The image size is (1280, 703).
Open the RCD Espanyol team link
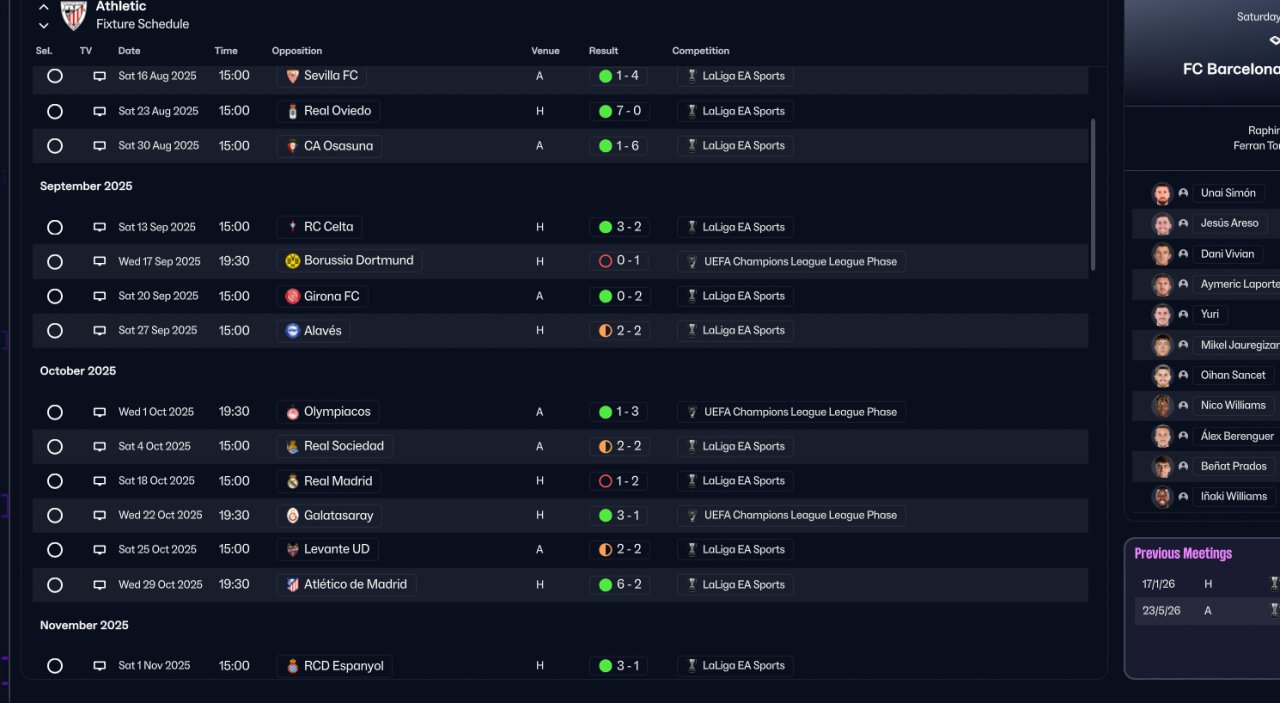[343, 666]
